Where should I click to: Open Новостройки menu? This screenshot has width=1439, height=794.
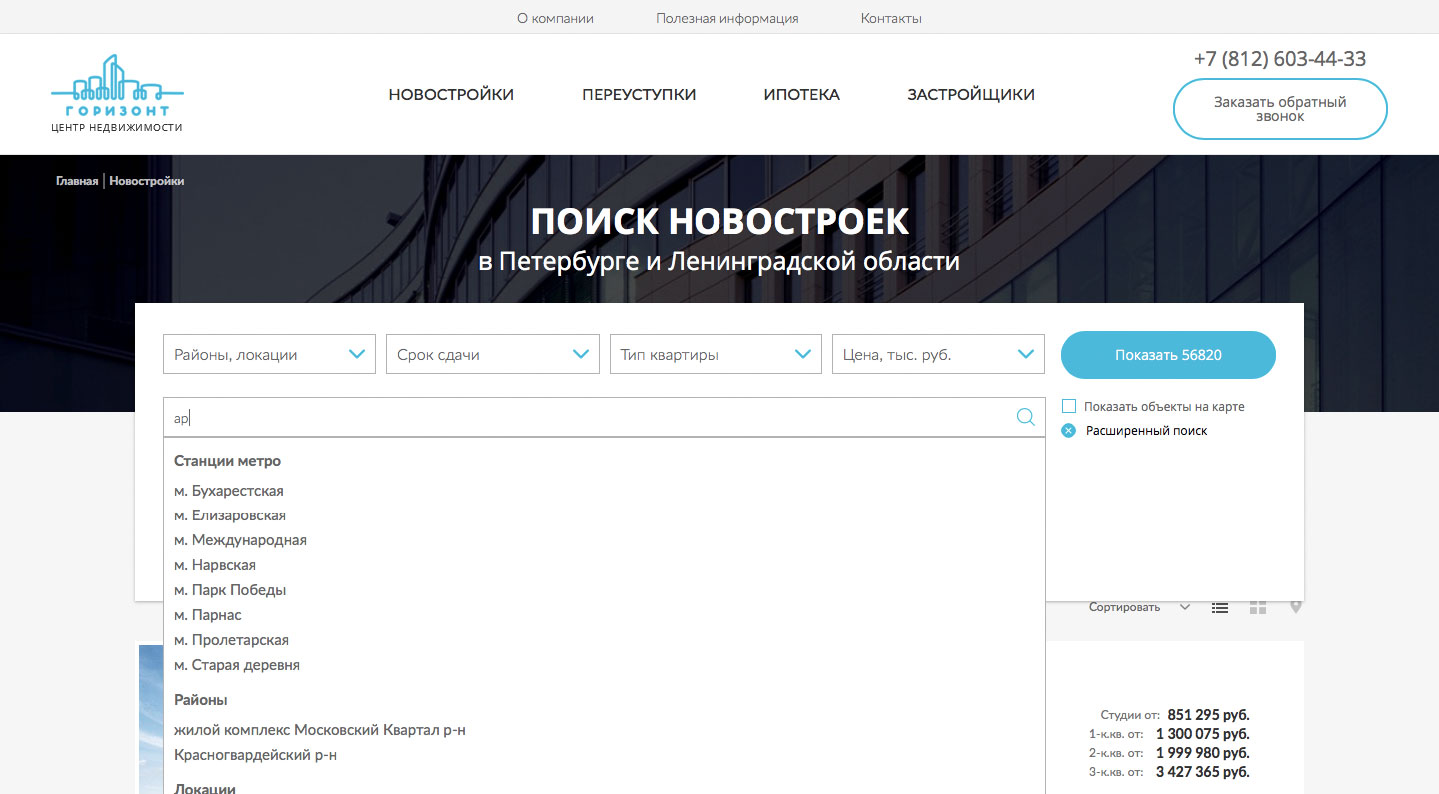tap(451, 95)
